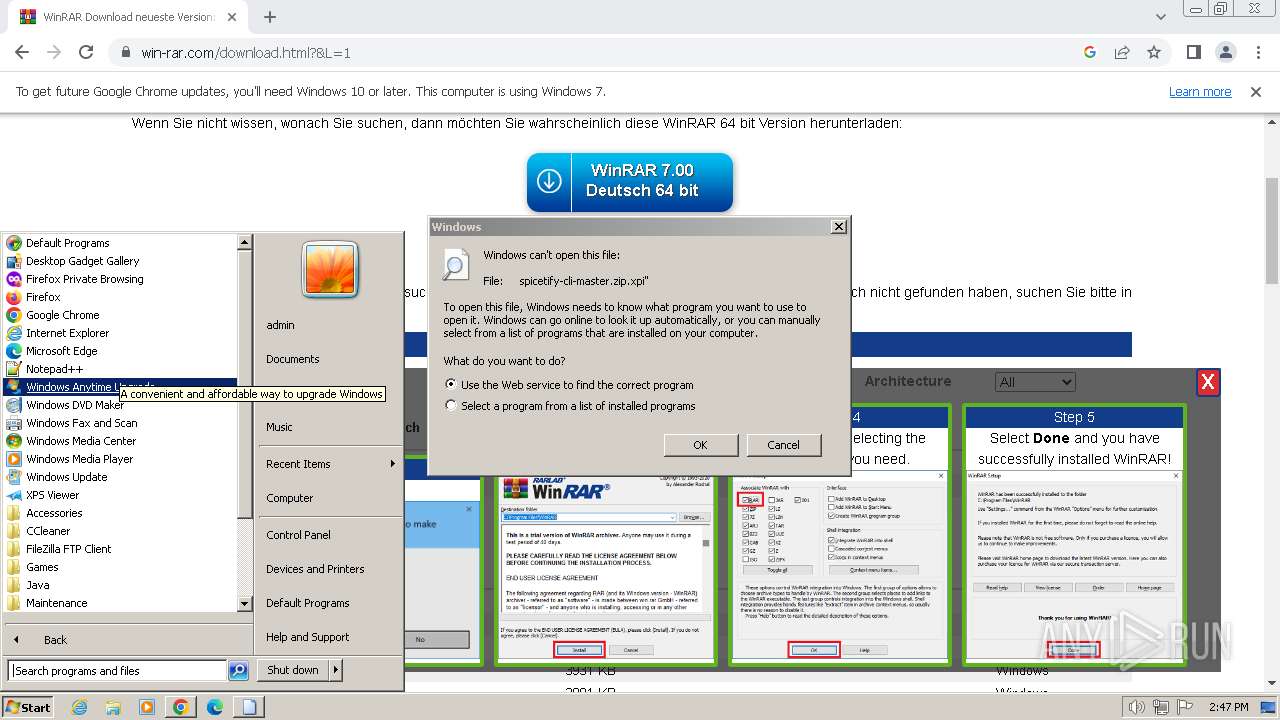Viewport: 1280px width, 720px height.
Task: Reload the WinRAR download page
Action: 86,52
